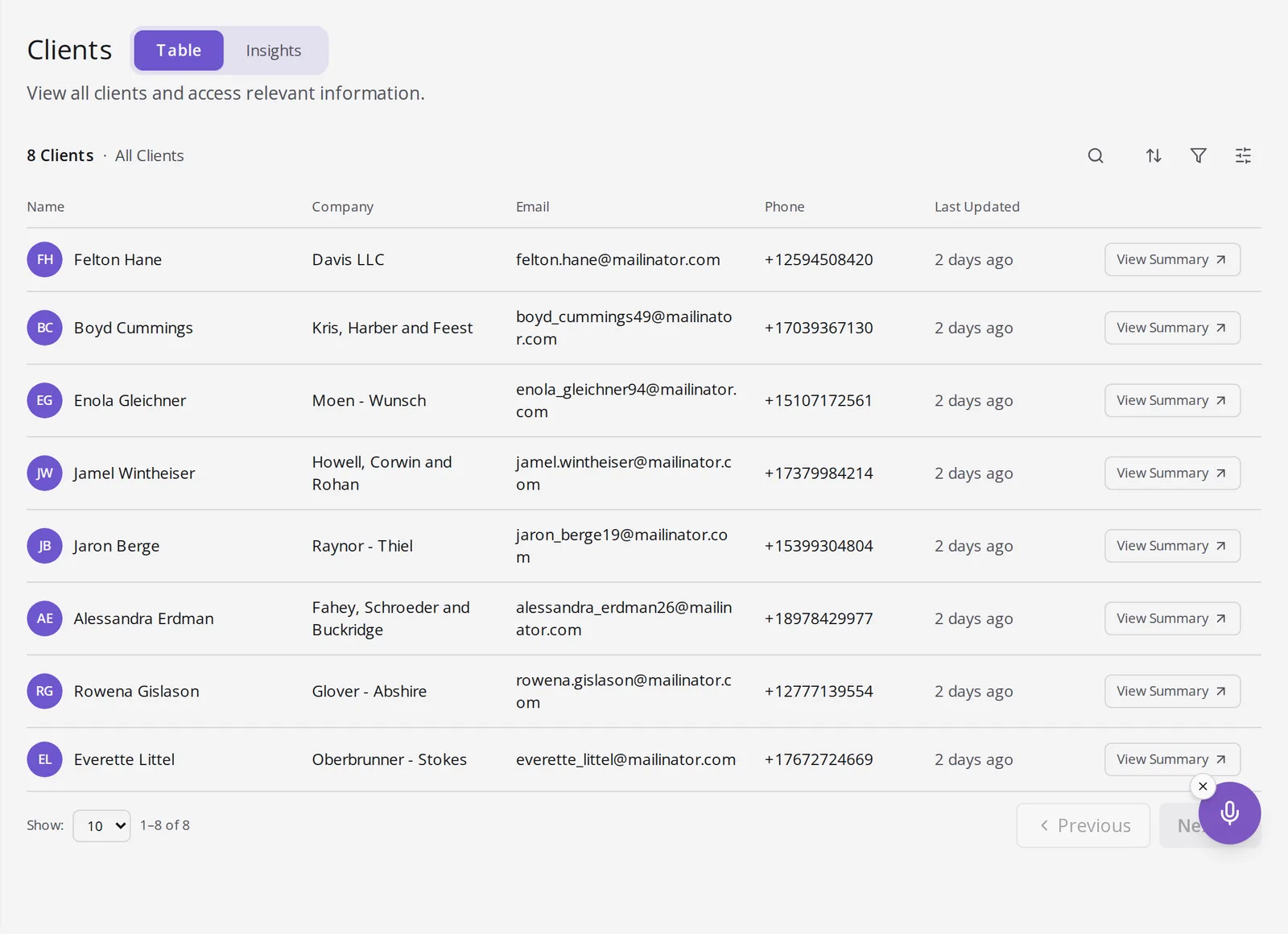Viewport: 1288px width, 934px height.
Task: Select the name Enola Gleichner
Action: 130,400
